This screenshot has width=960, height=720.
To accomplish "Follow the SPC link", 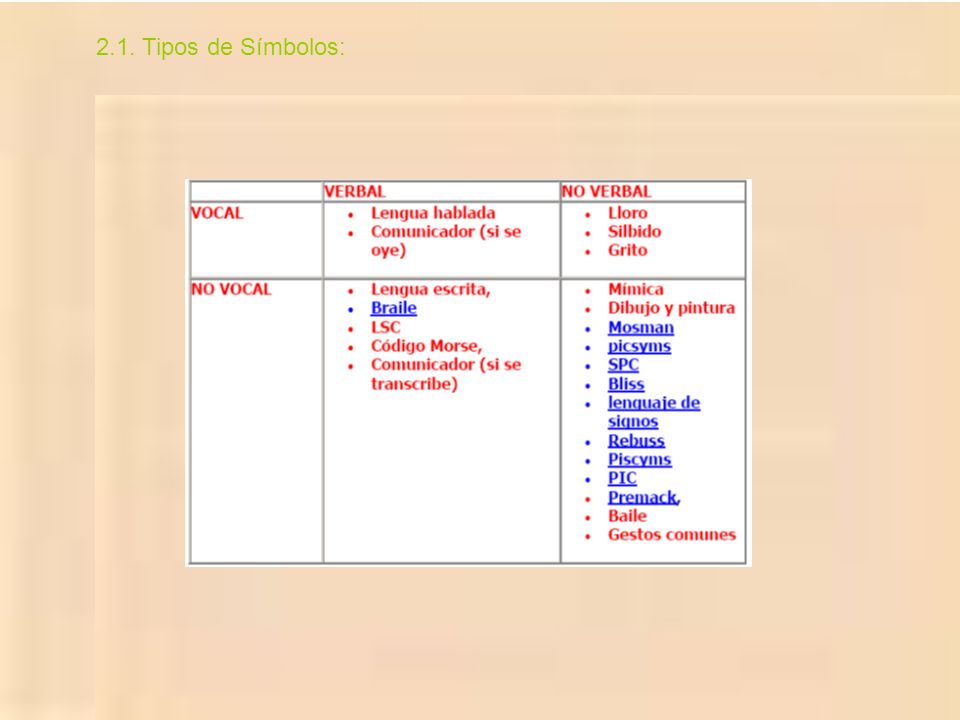I will coord(623,365).
